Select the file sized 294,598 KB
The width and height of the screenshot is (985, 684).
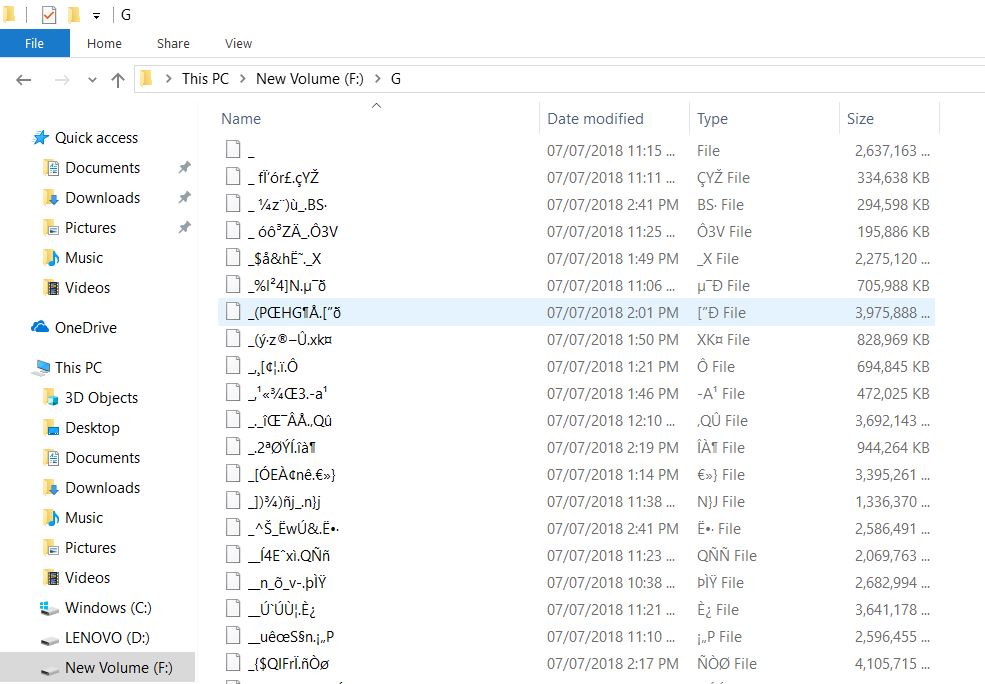(576, 205)
